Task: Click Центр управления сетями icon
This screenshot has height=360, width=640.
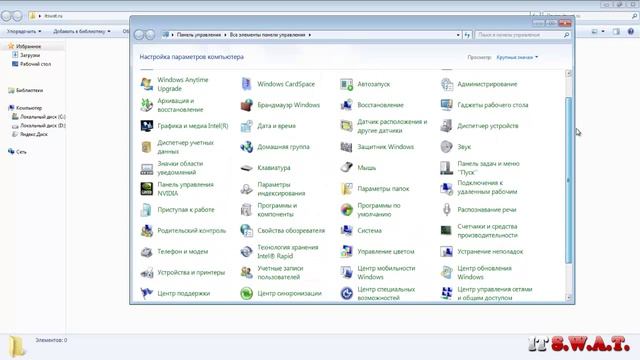Action: click(x=447, y=293)
